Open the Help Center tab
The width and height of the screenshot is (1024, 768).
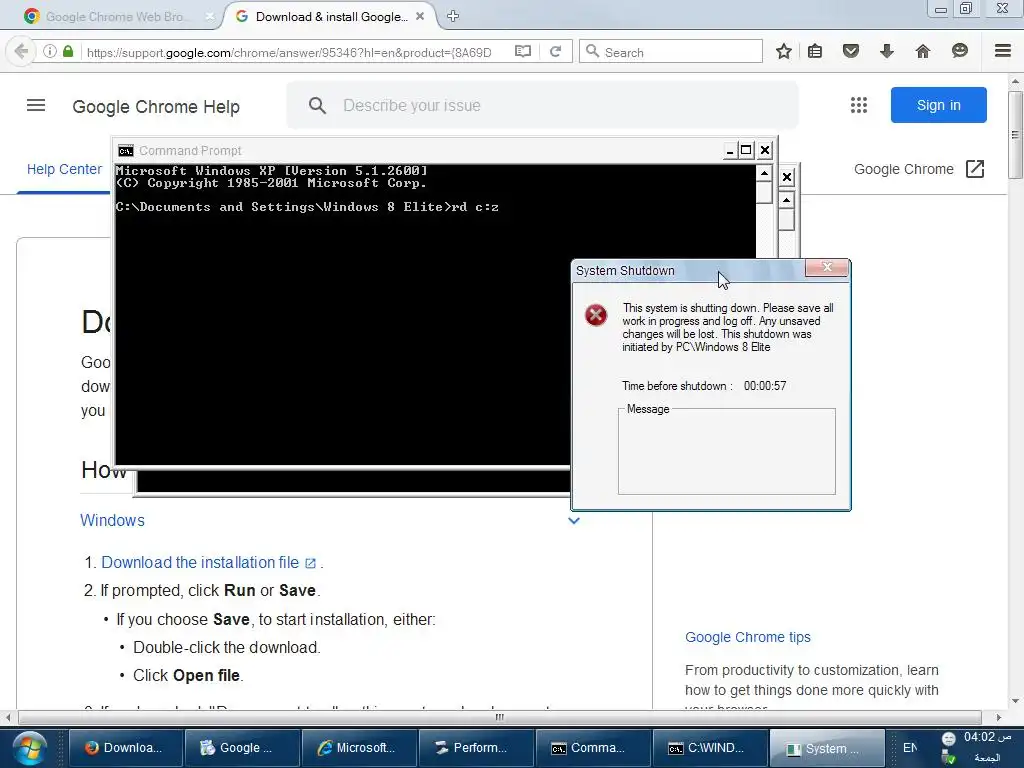coord(64,169)
